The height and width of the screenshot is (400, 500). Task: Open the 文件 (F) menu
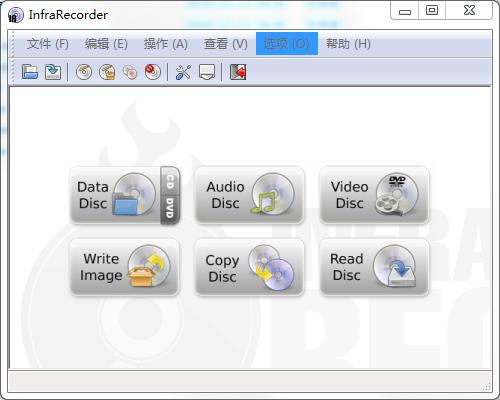48,44
